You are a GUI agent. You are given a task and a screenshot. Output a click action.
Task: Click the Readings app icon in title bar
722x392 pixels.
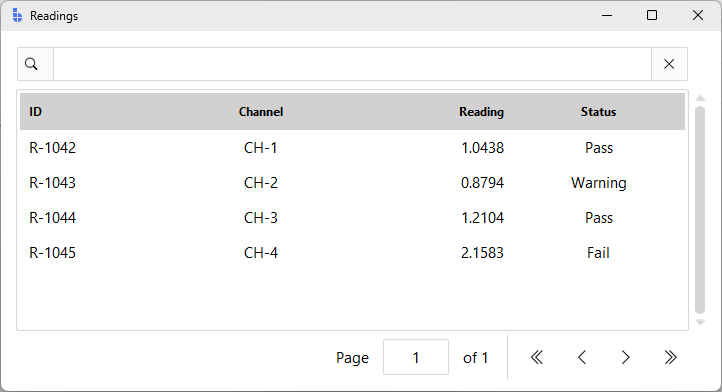(x=17, y=16)
